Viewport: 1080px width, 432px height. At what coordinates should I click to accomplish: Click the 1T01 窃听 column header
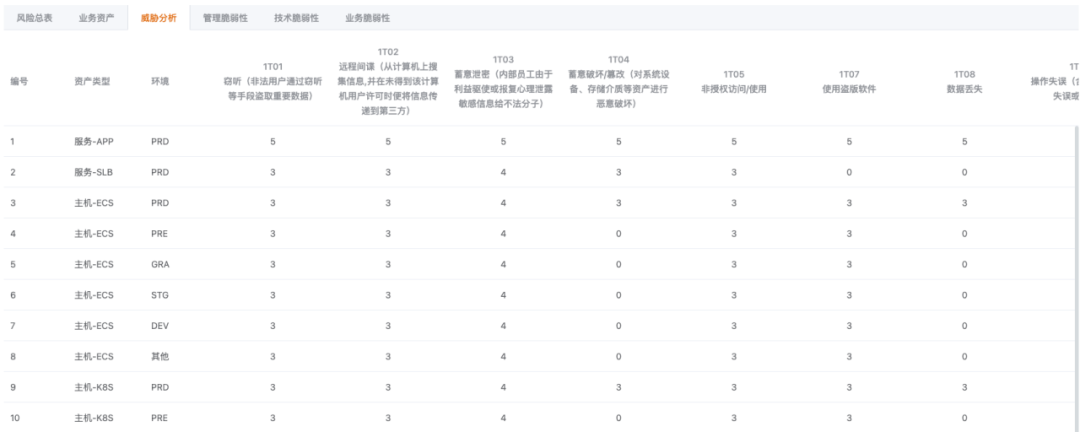[273, 81]
